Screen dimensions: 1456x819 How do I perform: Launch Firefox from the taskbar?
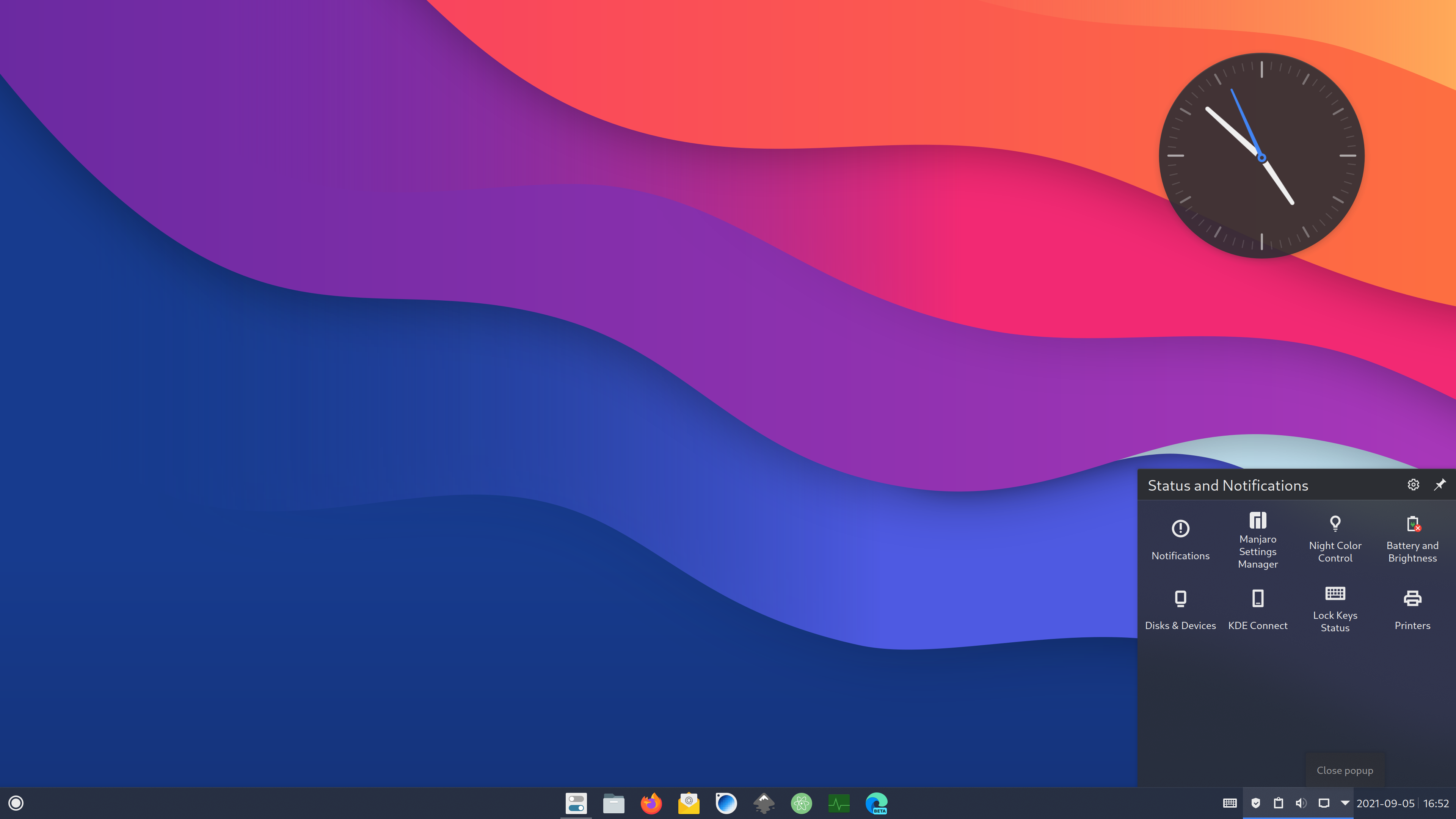651,803
